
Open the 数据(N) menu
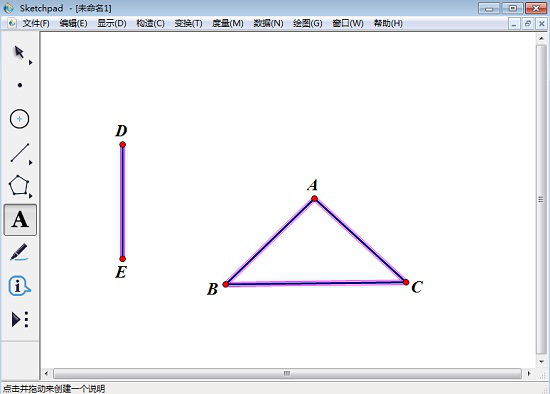point(268,24)
